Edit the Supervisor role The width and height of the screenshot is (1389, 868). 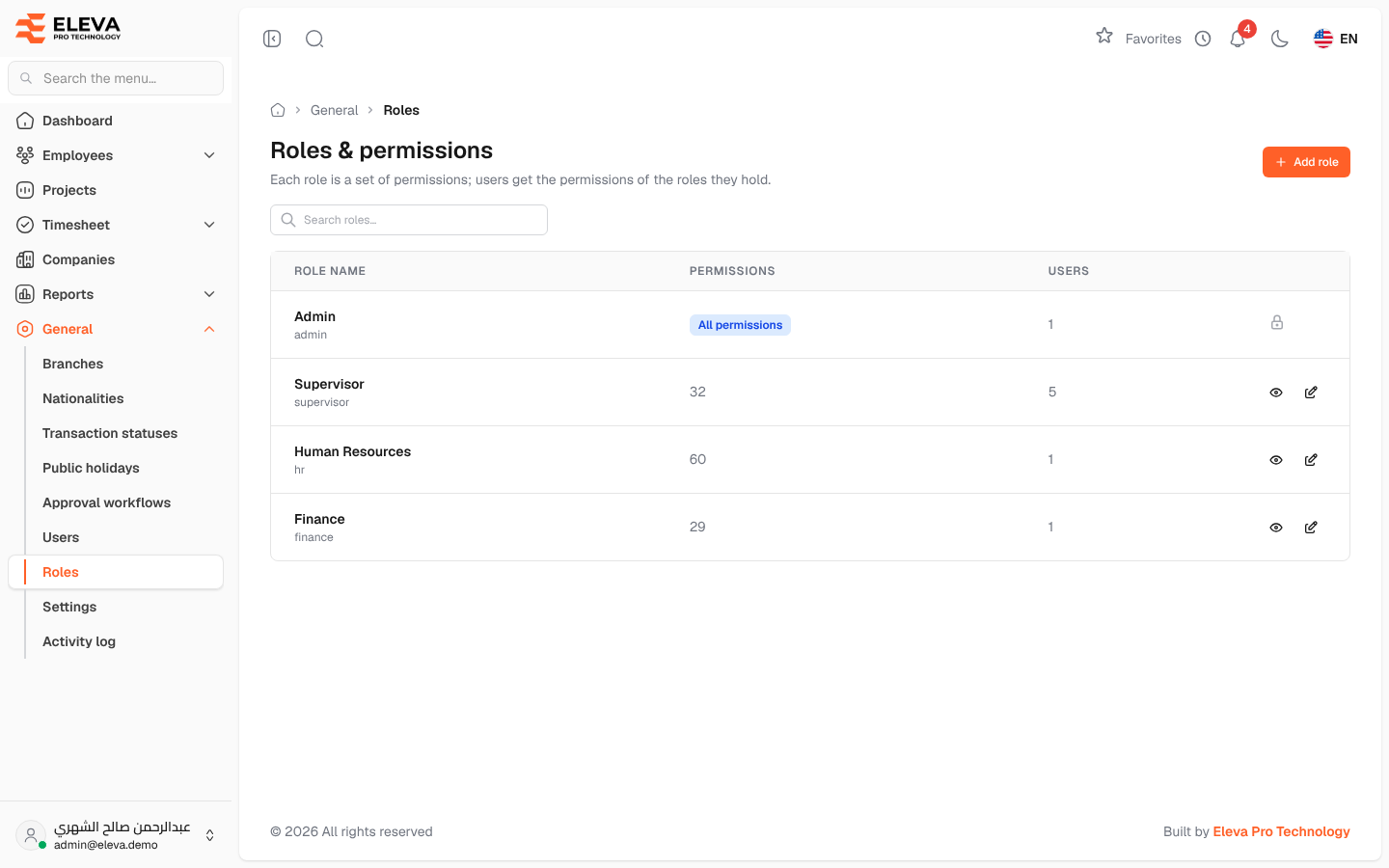pyautogui.click(x=1311, y=393)
